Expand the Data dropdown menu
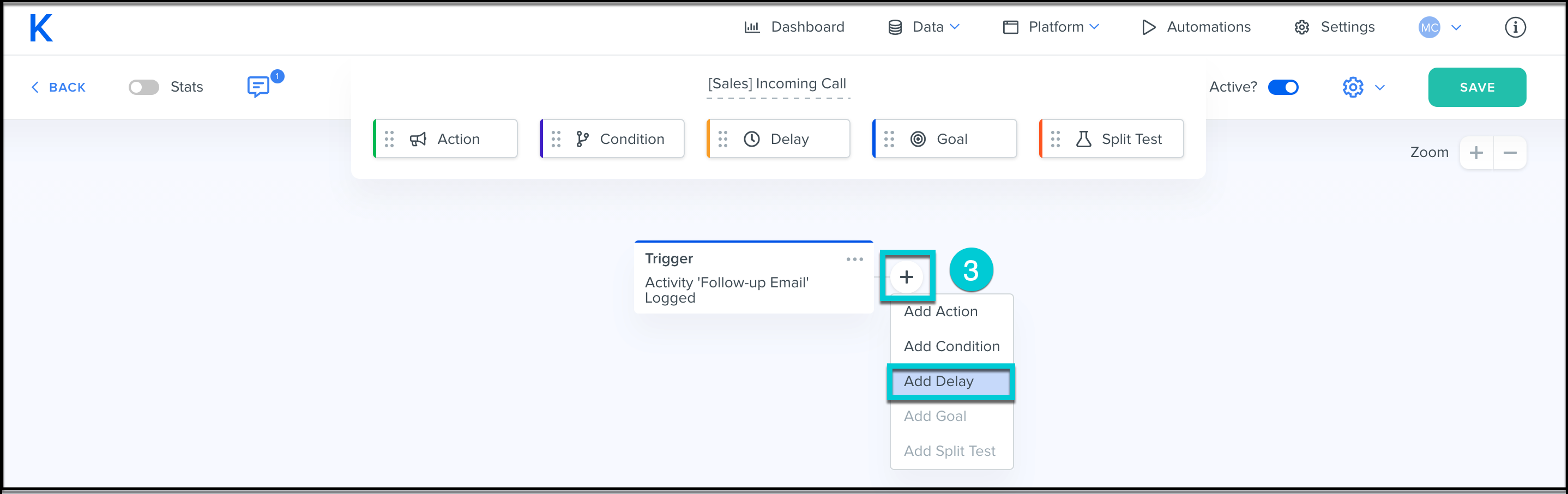The height and width of the screenshot is (494, 1568). click(924, 27)
